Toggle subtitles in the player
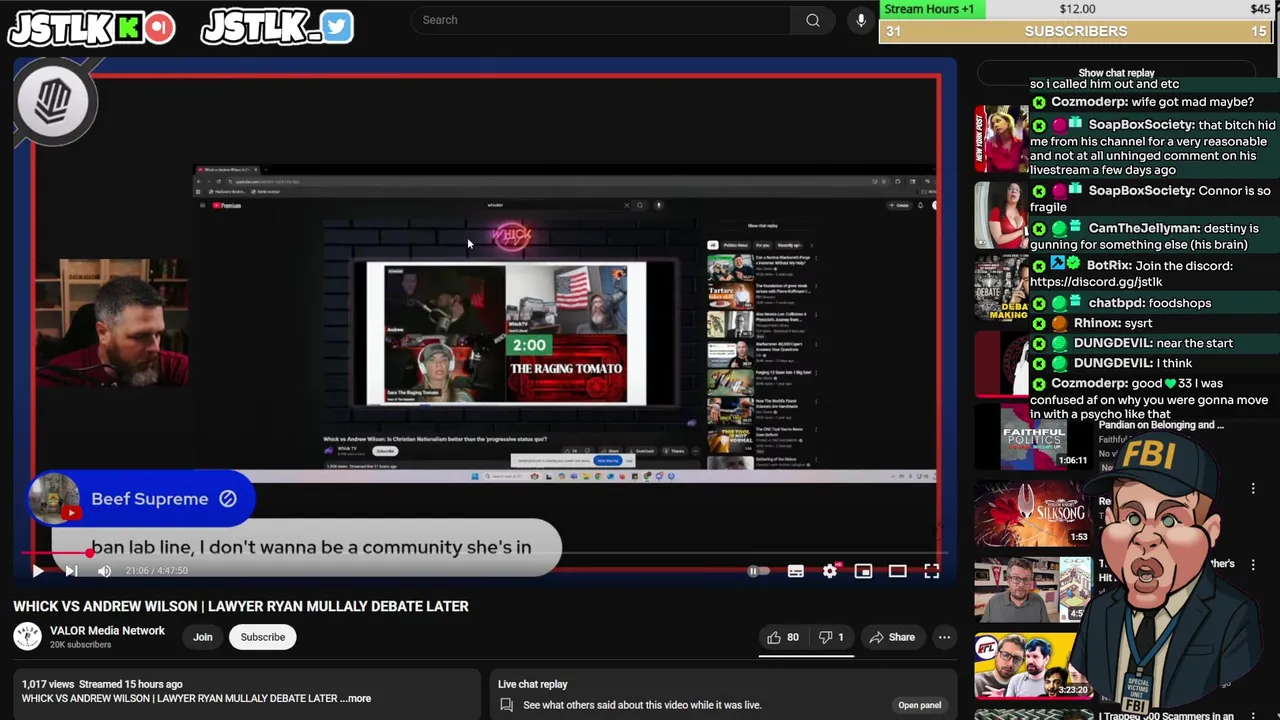The height and width of the screenshot is (720, 1280). [x=796, y=571]
